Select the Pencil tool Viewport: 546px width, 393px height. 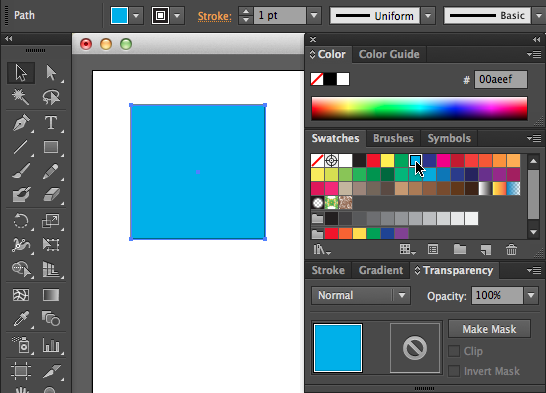tap(51, 171)
